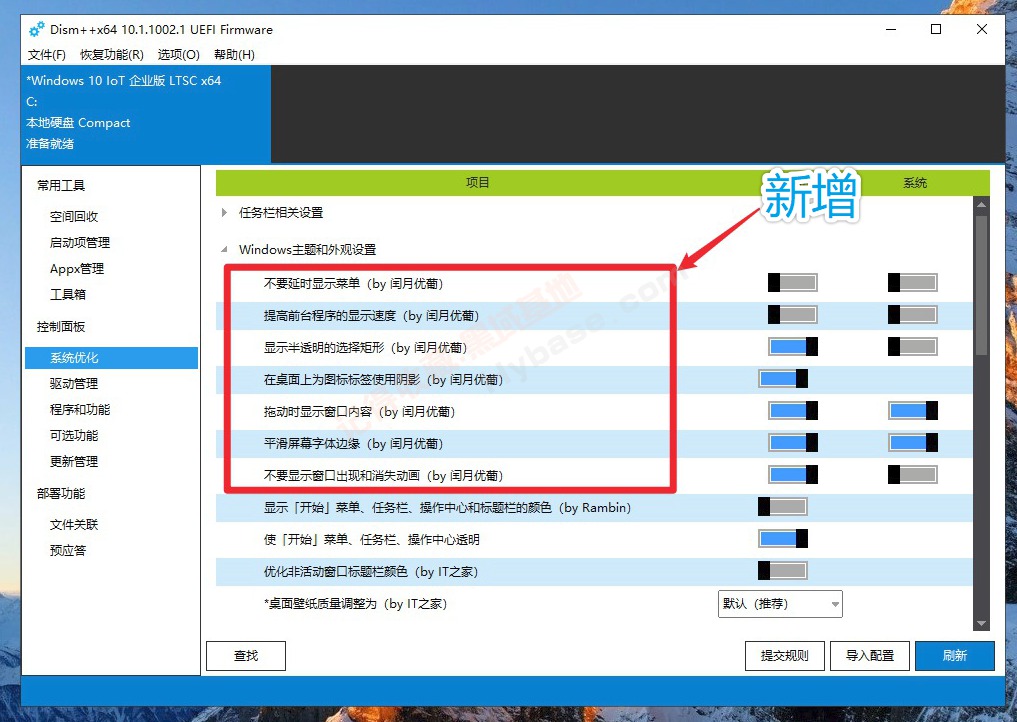The height and width of the screenshot is (722, 1017).
Task: Toggle 不要延时显示菜单 in 系统 column
Action: 913,282
